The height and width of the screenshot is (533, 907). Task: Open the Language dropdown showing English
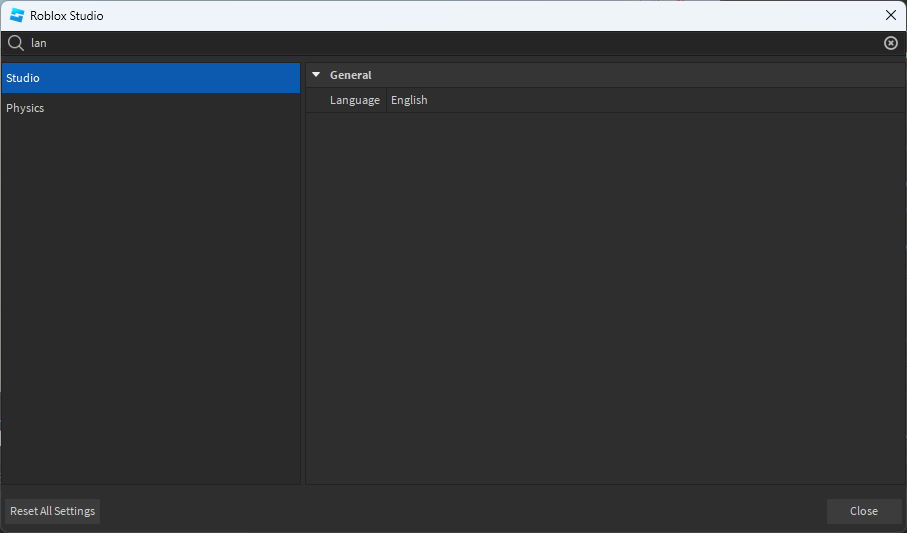click(646, 100)
